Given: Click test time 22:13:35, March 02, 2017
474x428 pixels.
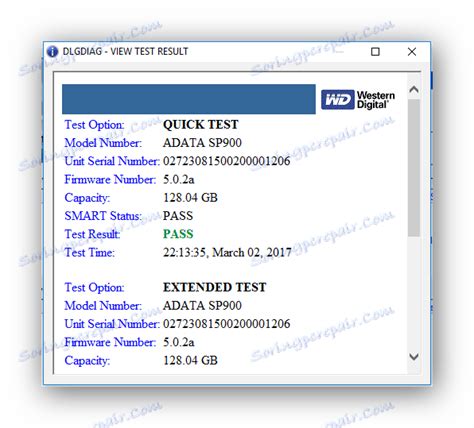Looking at the screenshot, I should click(x=227, y=252).
